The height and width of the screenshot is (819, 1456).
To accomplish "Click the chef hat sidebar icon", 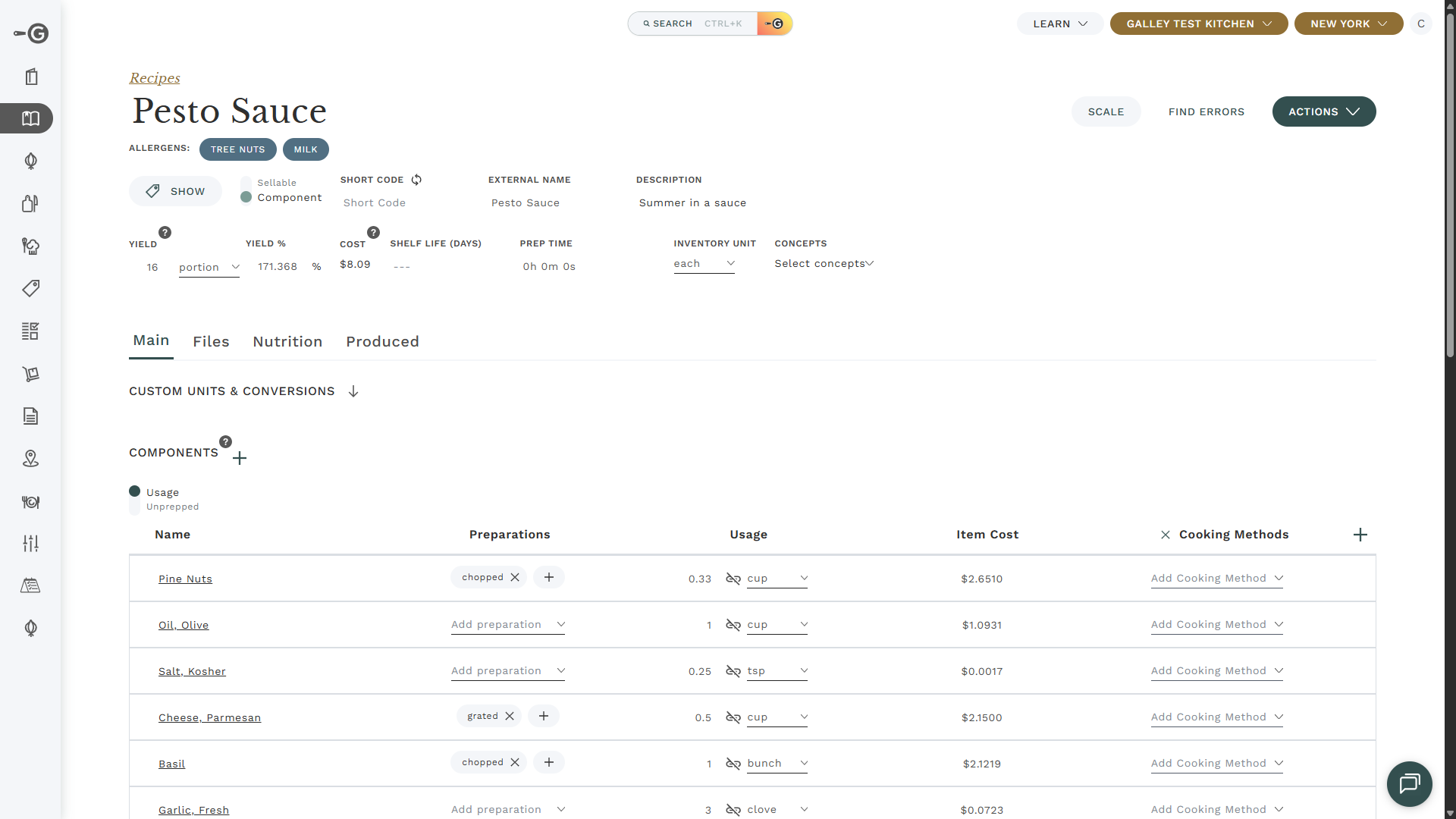I will pos(30,246).
